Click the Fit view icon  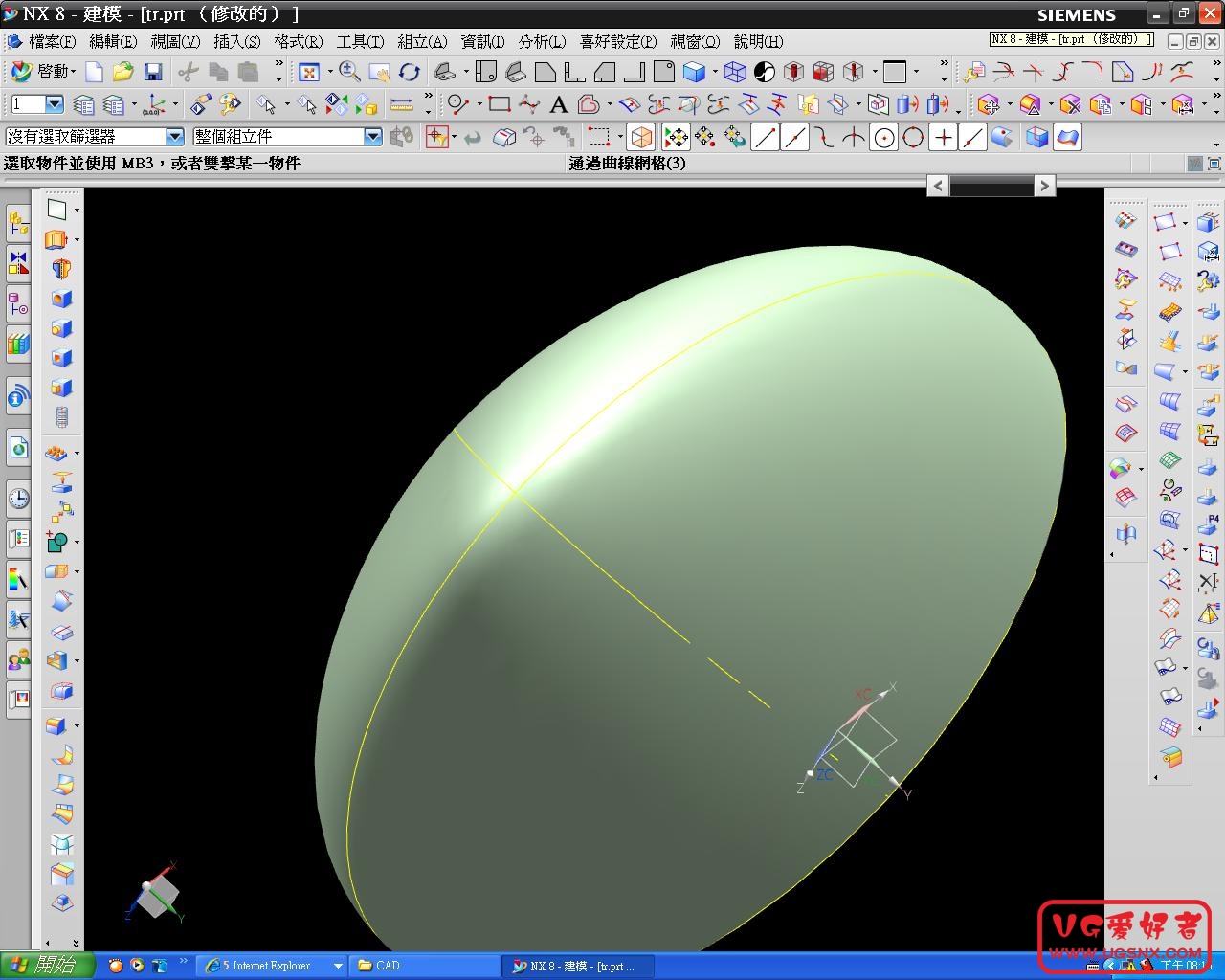click(x=309, y=72)
